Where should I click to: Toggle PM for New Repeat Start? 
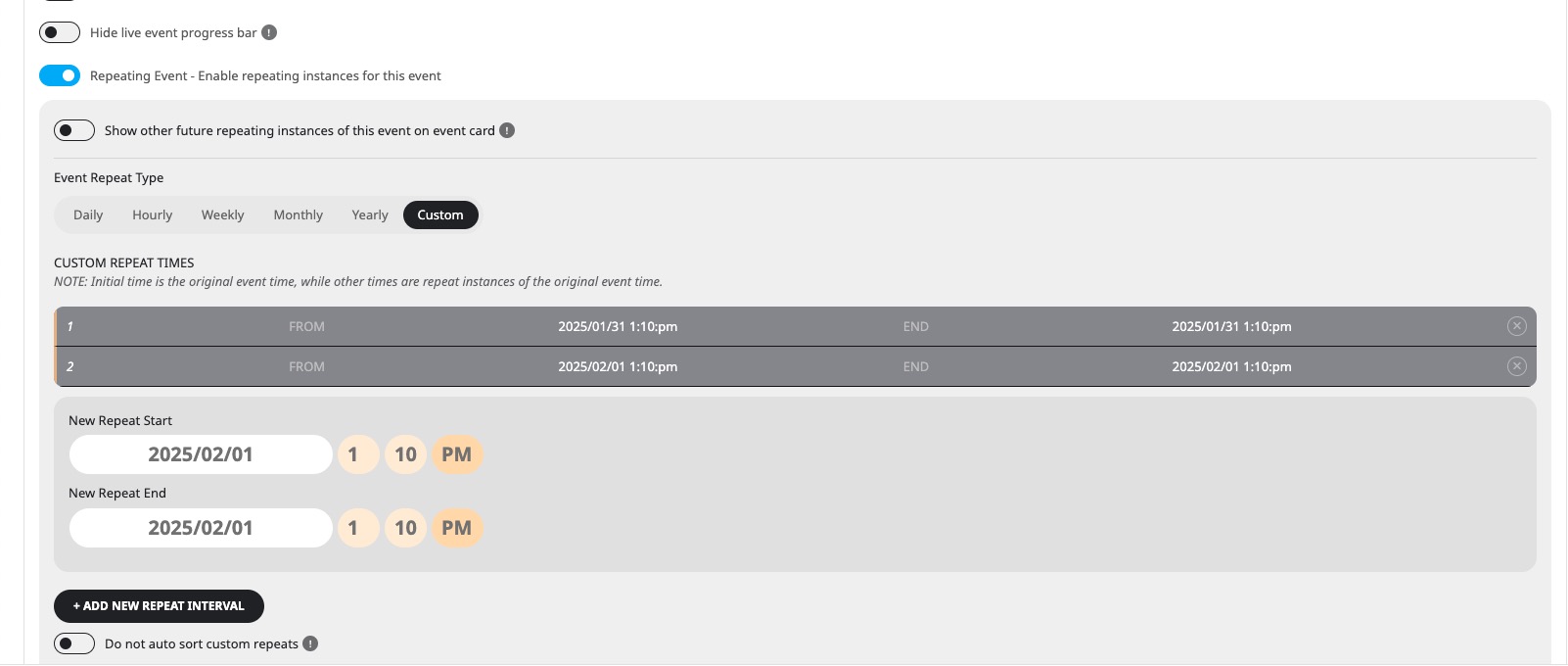point(457,454)
